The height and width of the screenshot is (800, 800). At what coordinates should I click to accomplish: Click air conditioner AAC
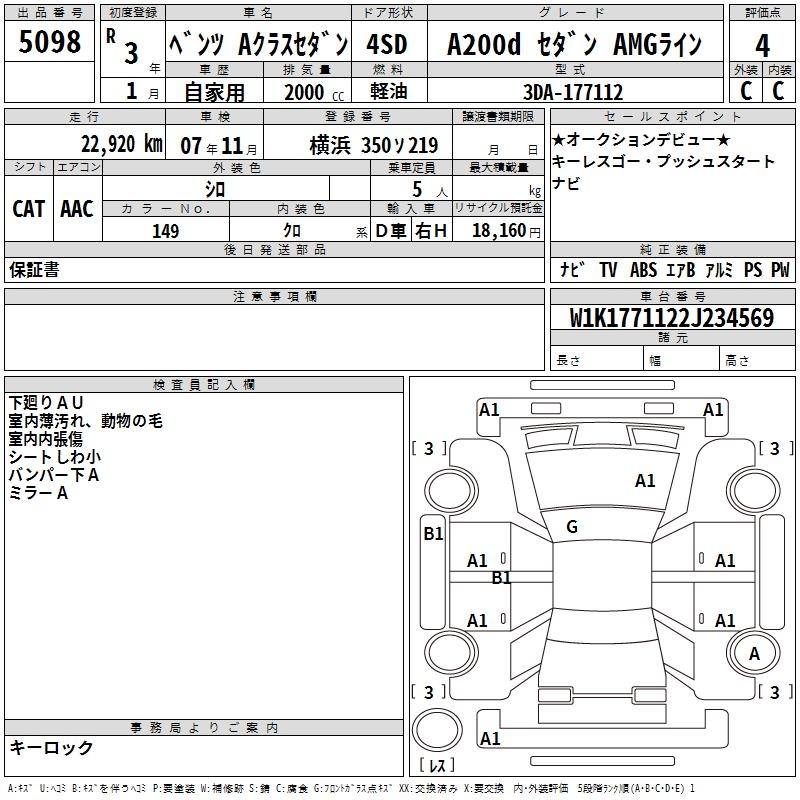tap(77, 209)
